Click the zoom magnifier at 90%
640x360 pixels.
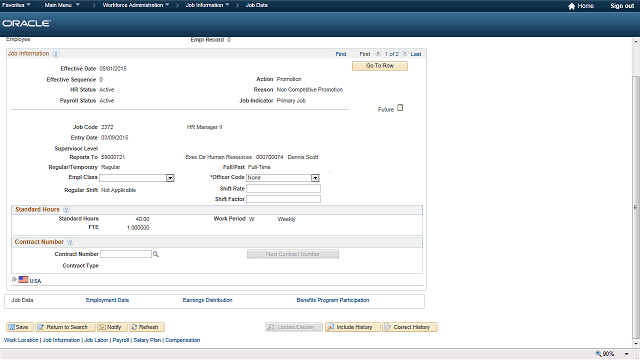pos(598,353)
